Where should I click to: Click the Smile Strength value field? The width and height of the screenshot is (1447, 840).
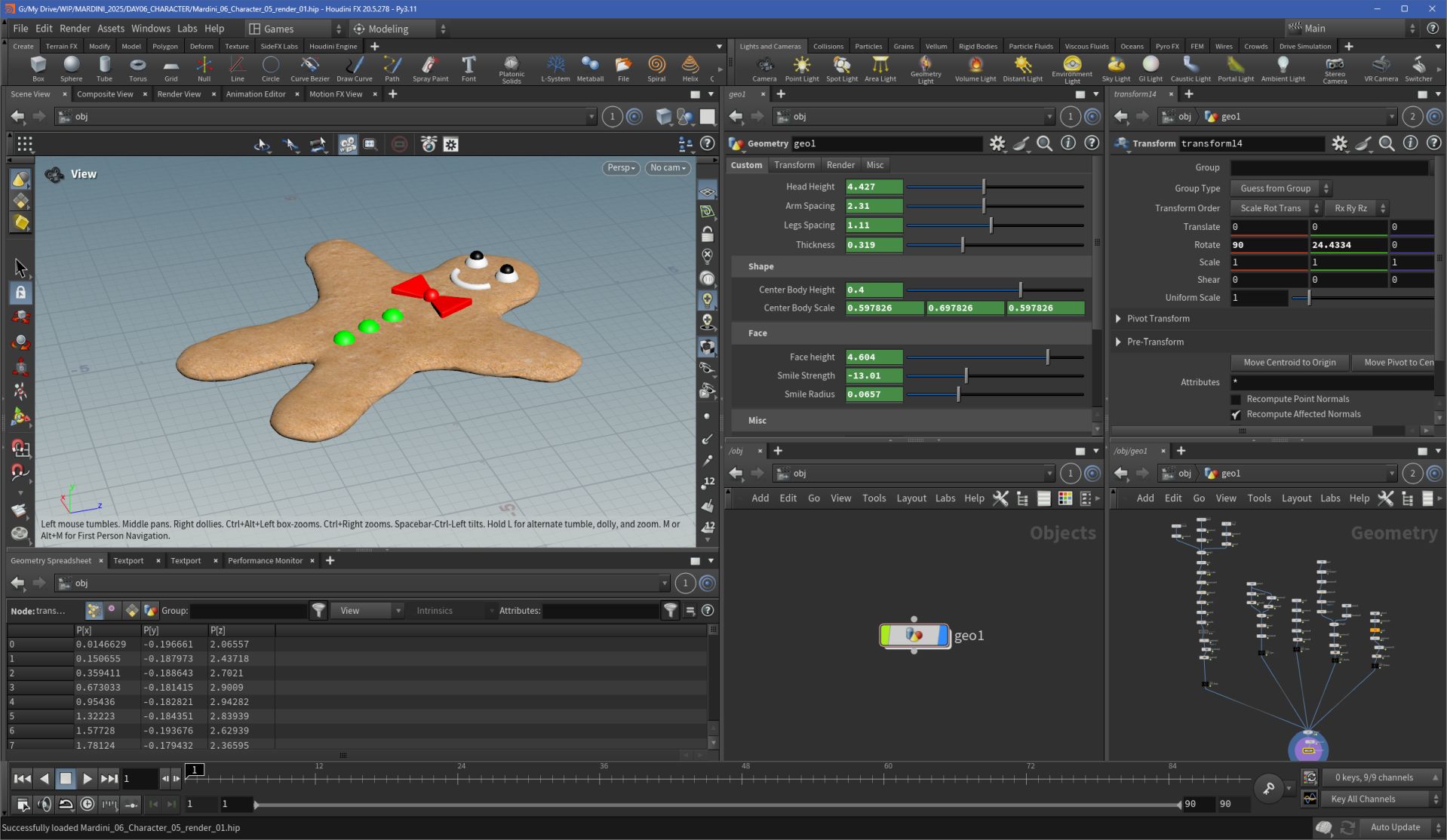(874, 376)
